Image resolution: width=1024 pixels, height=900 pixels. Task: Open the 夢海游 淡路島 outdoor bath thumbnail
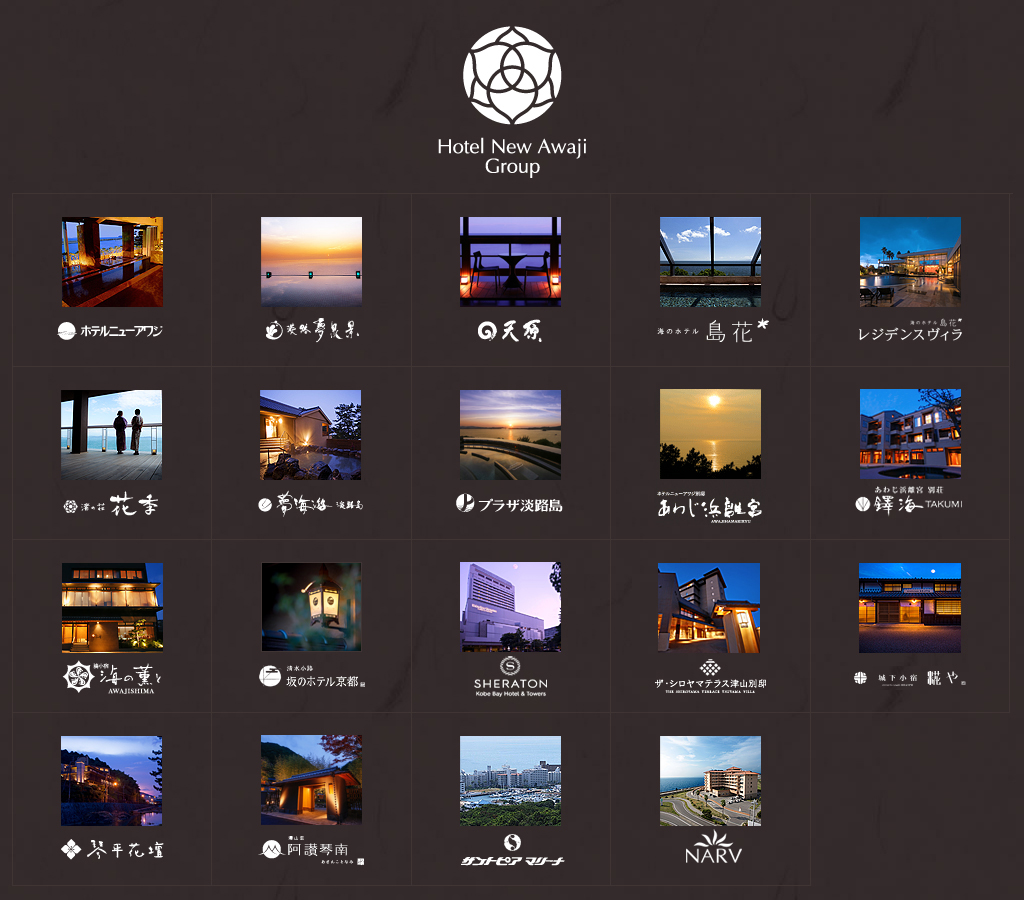point(311,435)
